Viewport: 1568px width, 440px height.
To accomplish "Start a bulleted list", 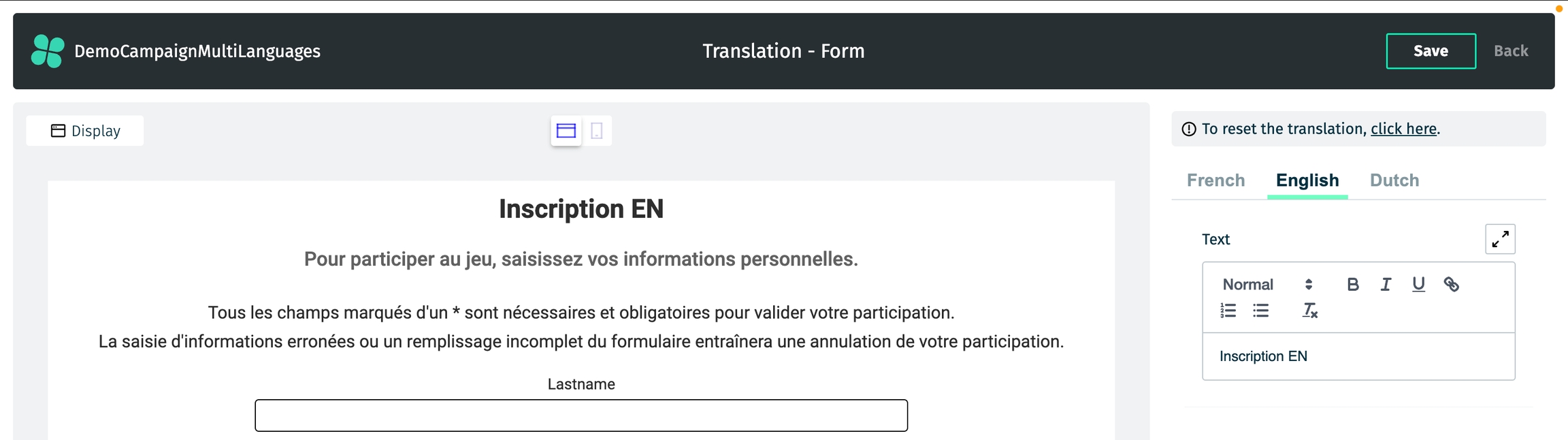I will (x=1260, y=311).
